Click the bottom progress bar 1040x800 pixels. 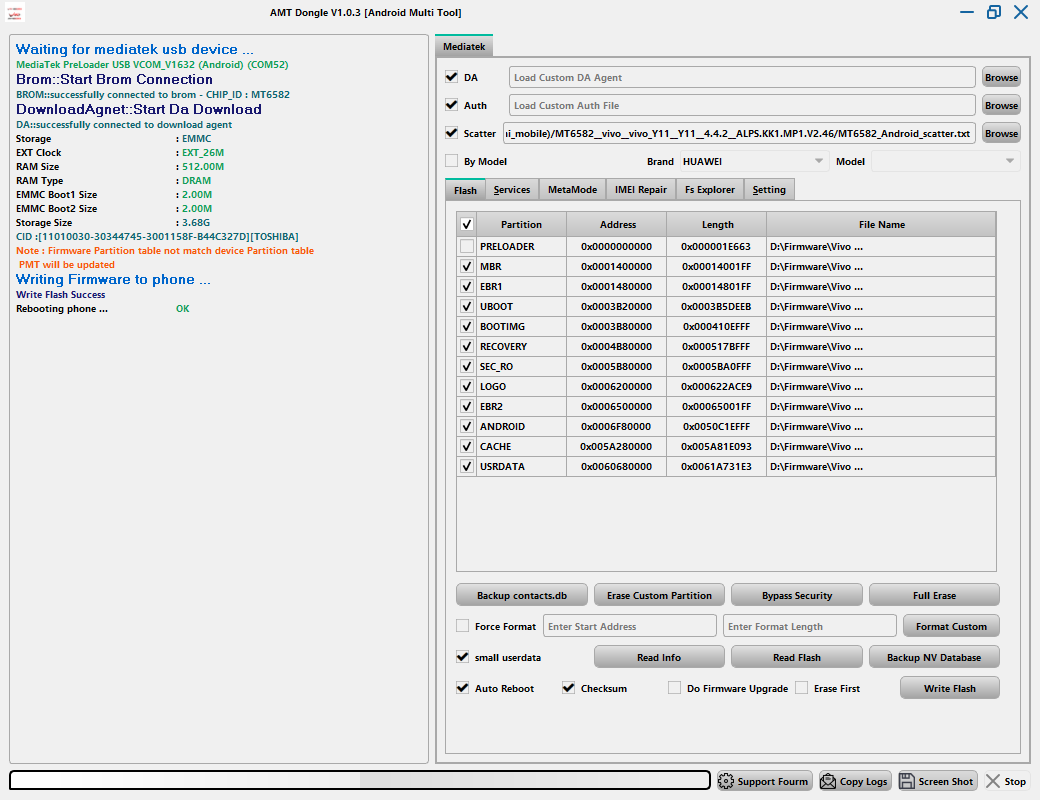(360, 780)
